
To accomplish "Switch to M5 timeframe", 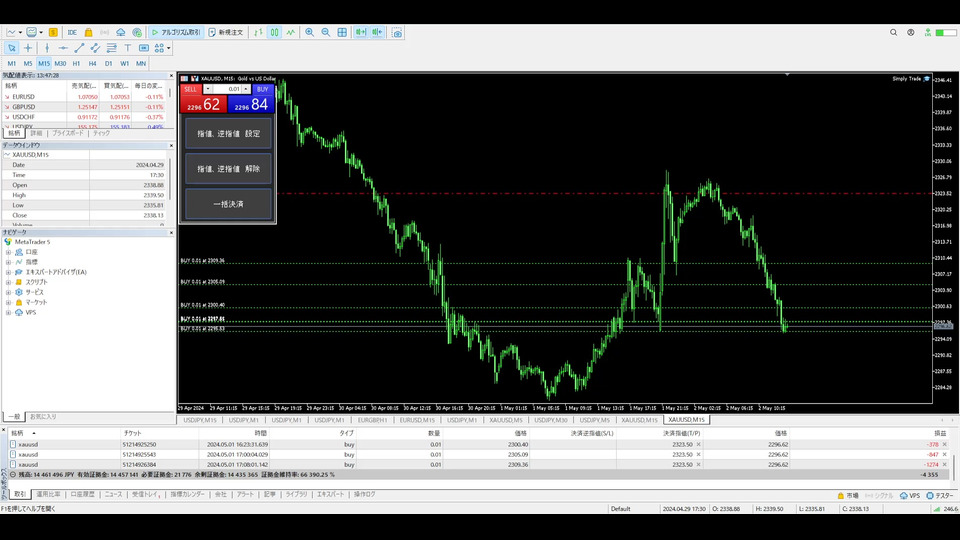I will (28, 63).
